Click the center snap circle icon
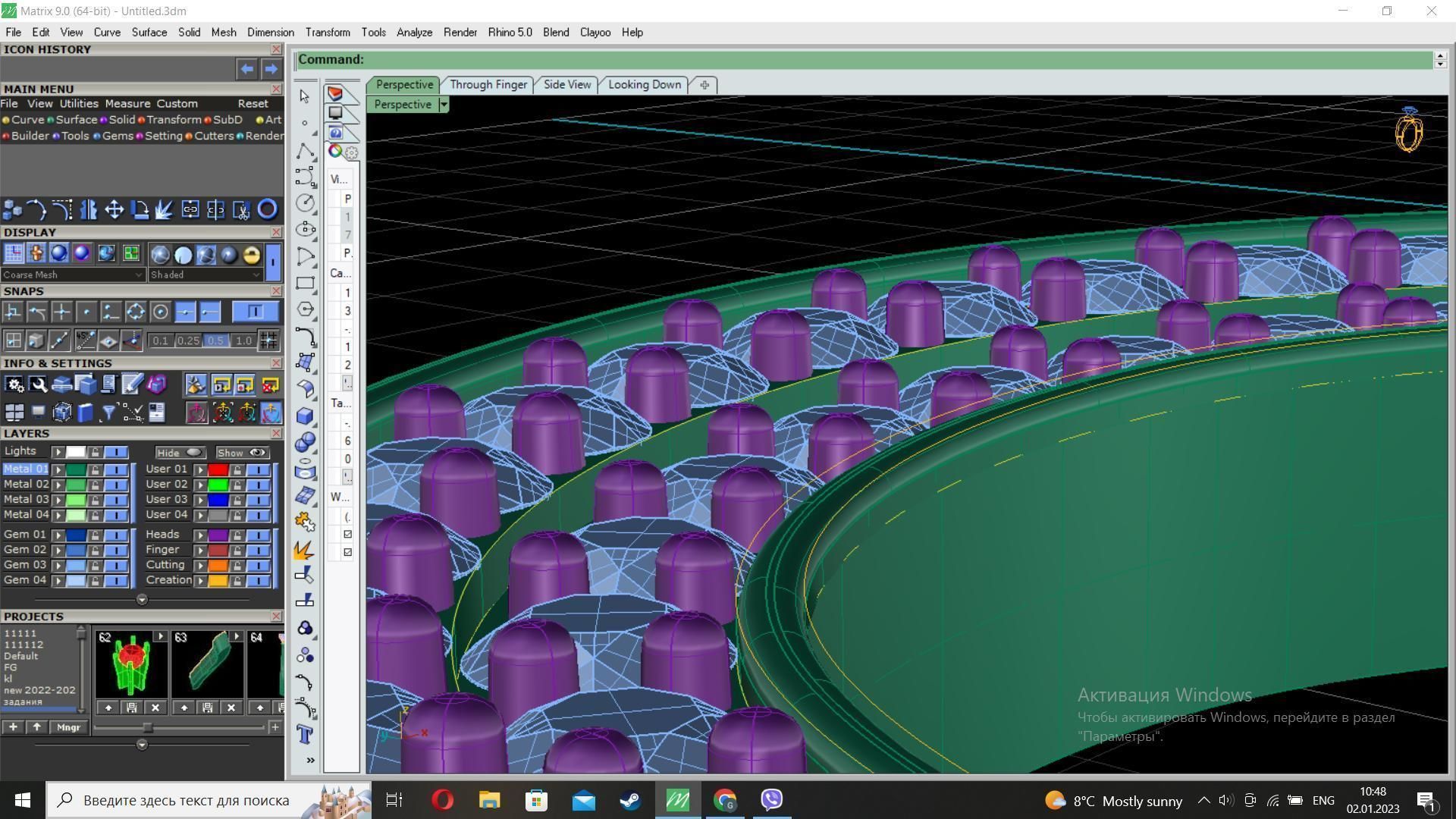 pos(160,312)
